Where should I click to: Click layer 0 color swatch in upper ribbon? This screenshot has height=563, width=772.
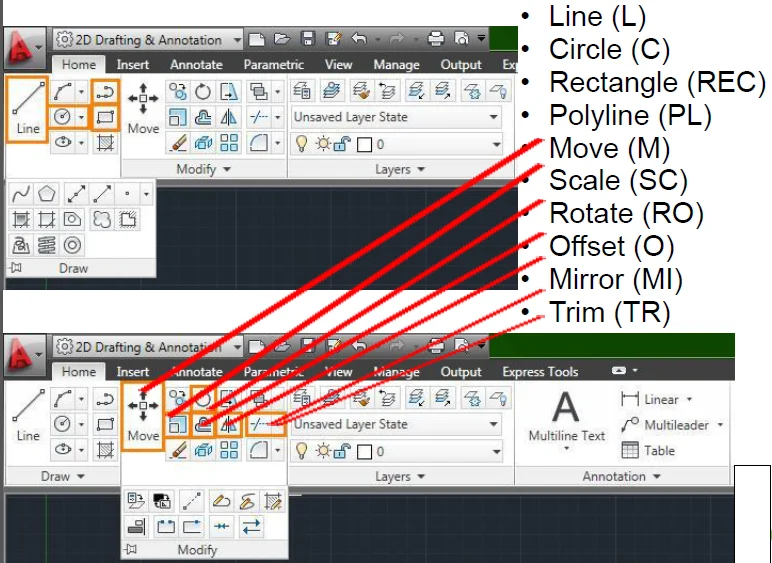click(x=364, y=144)
